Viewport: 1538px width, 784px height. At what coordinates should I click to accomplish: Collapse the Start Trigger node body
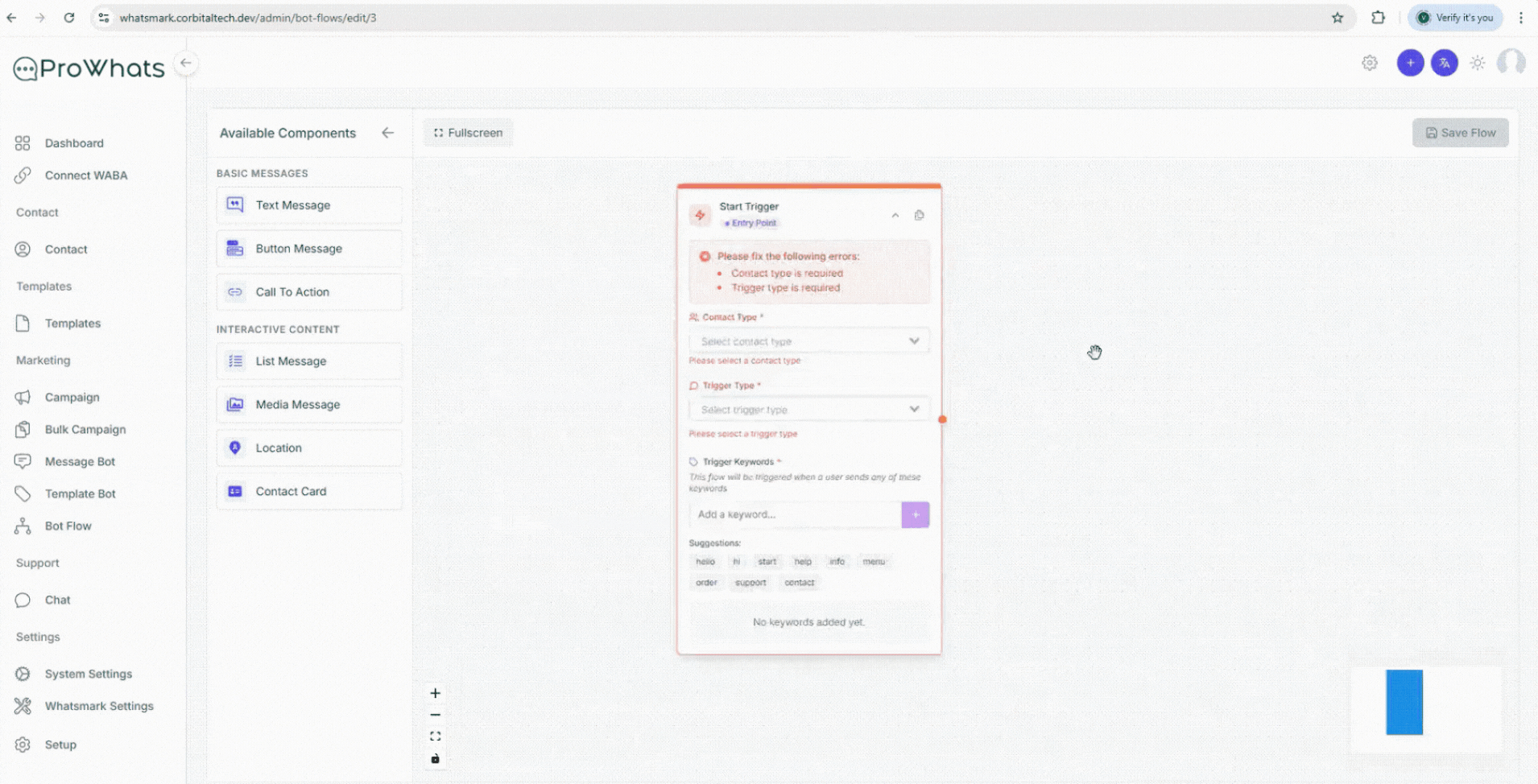coord(895,215)
